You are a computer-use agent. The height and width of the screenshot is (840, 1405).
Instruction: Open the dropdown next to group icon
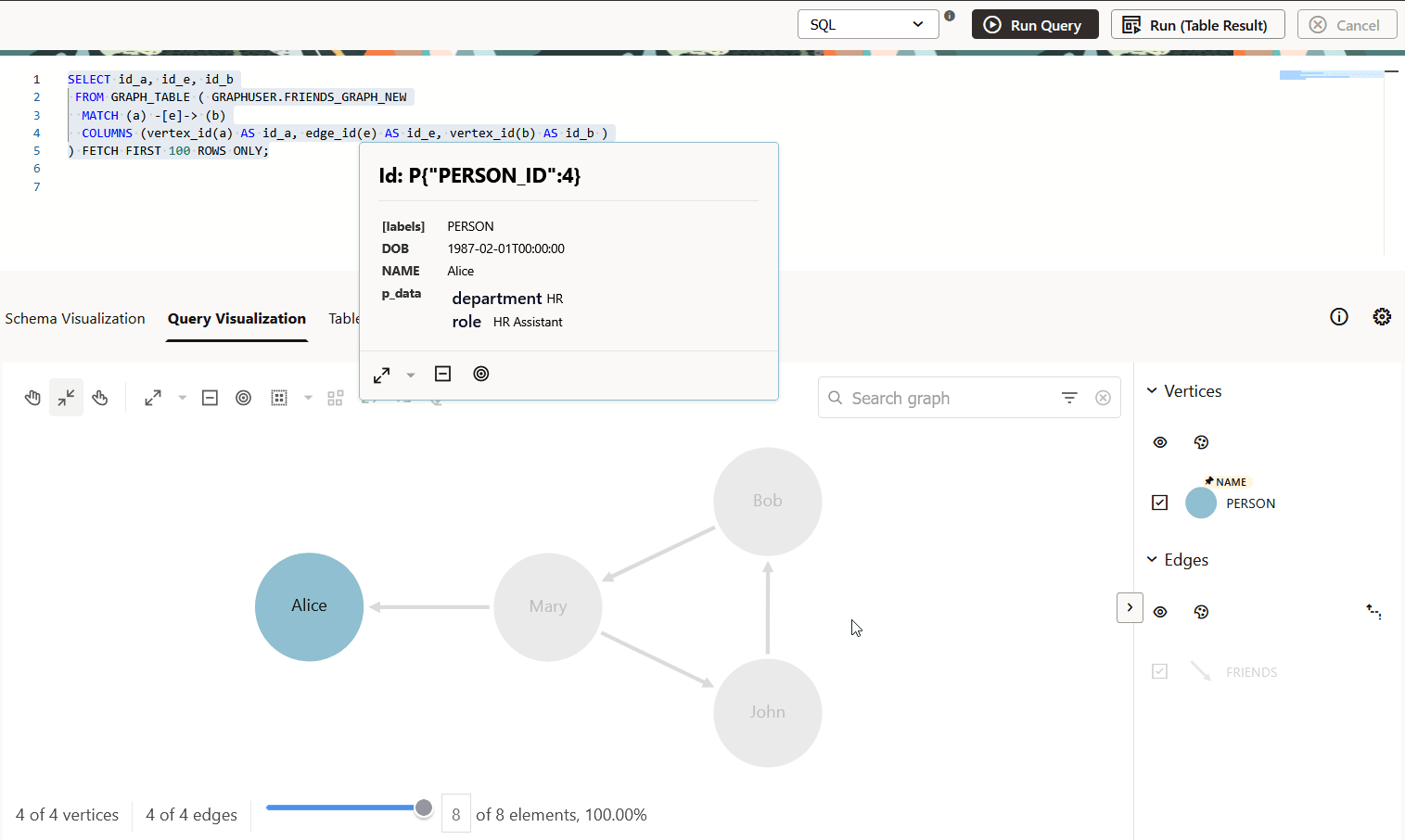tap(308, 398)
